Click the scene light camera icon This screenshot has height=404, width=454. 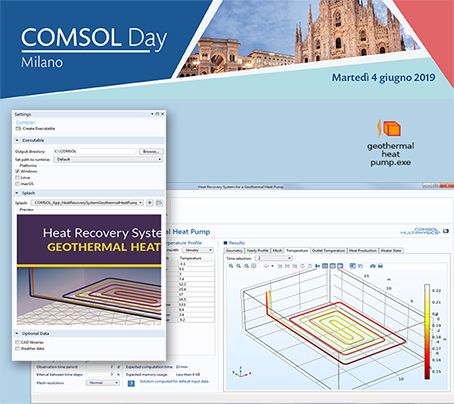click(x=317, y=266)
